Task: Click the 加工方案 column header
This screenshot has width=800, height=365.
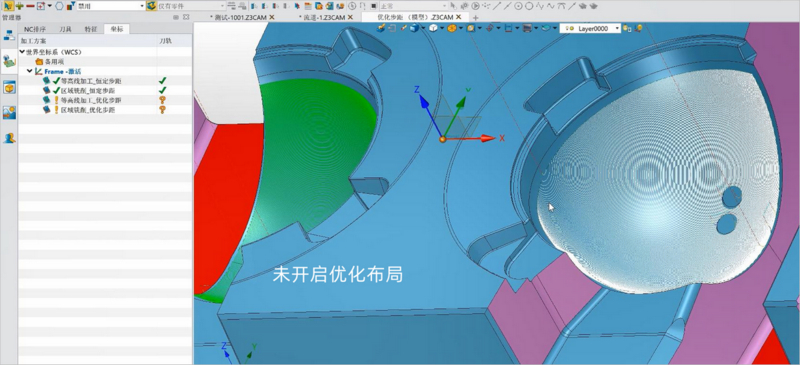Action: point(88,40)
